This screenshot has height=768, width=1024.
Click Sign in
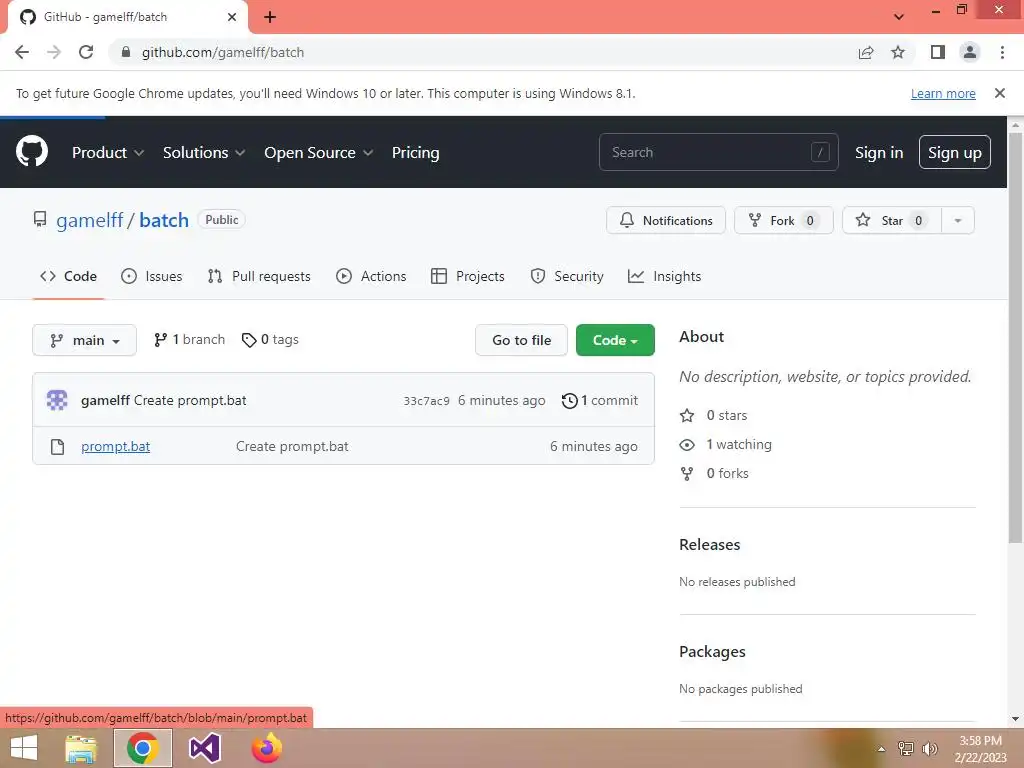click(x=879, y=152)
